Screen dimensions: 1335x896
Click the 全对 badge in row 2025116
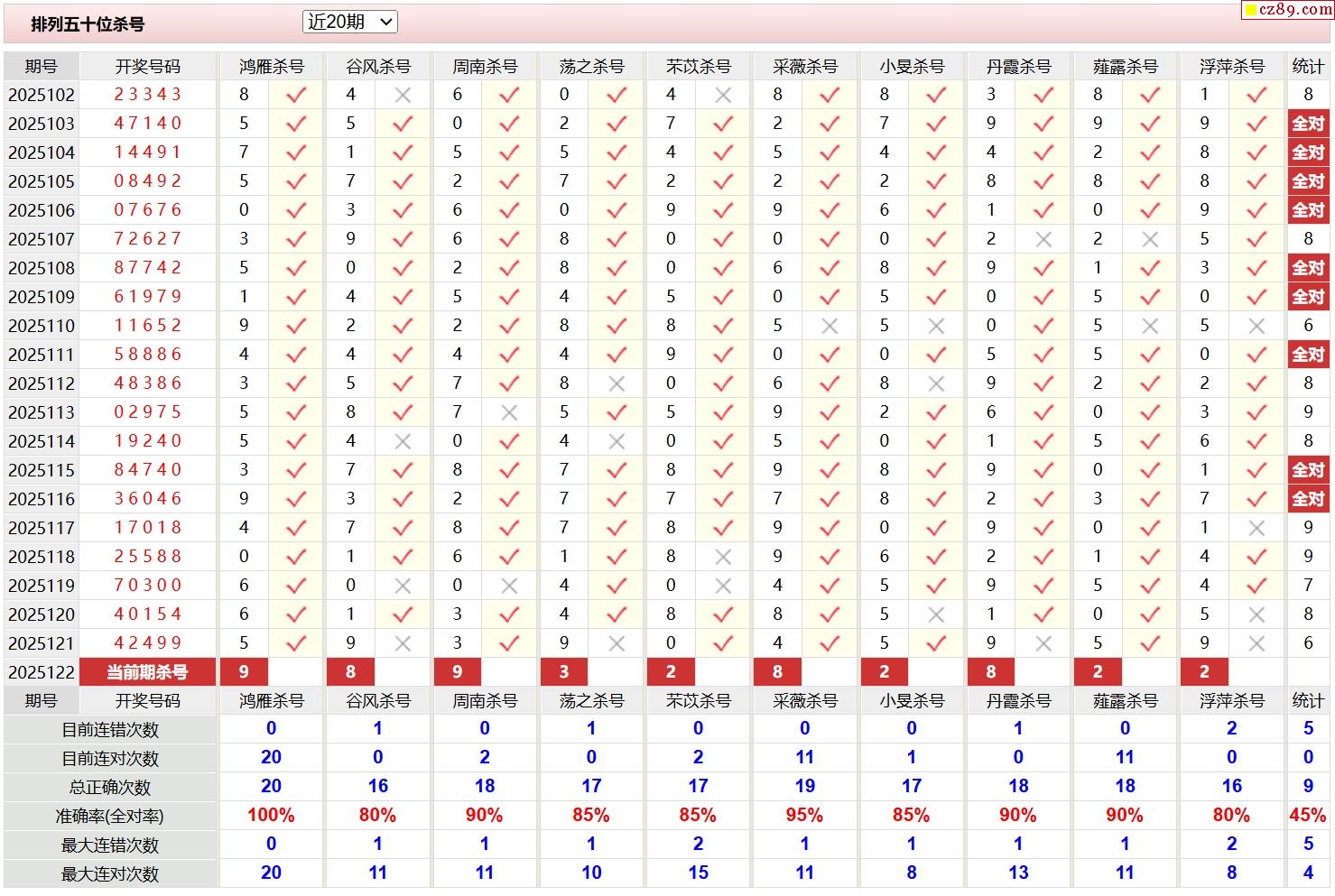click(x=1308, y=499)
